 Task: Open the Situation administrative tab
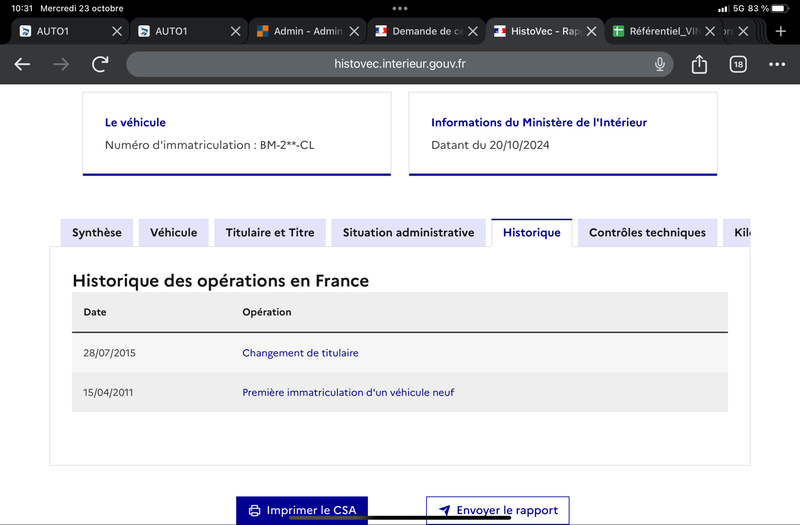coord(408,233)
